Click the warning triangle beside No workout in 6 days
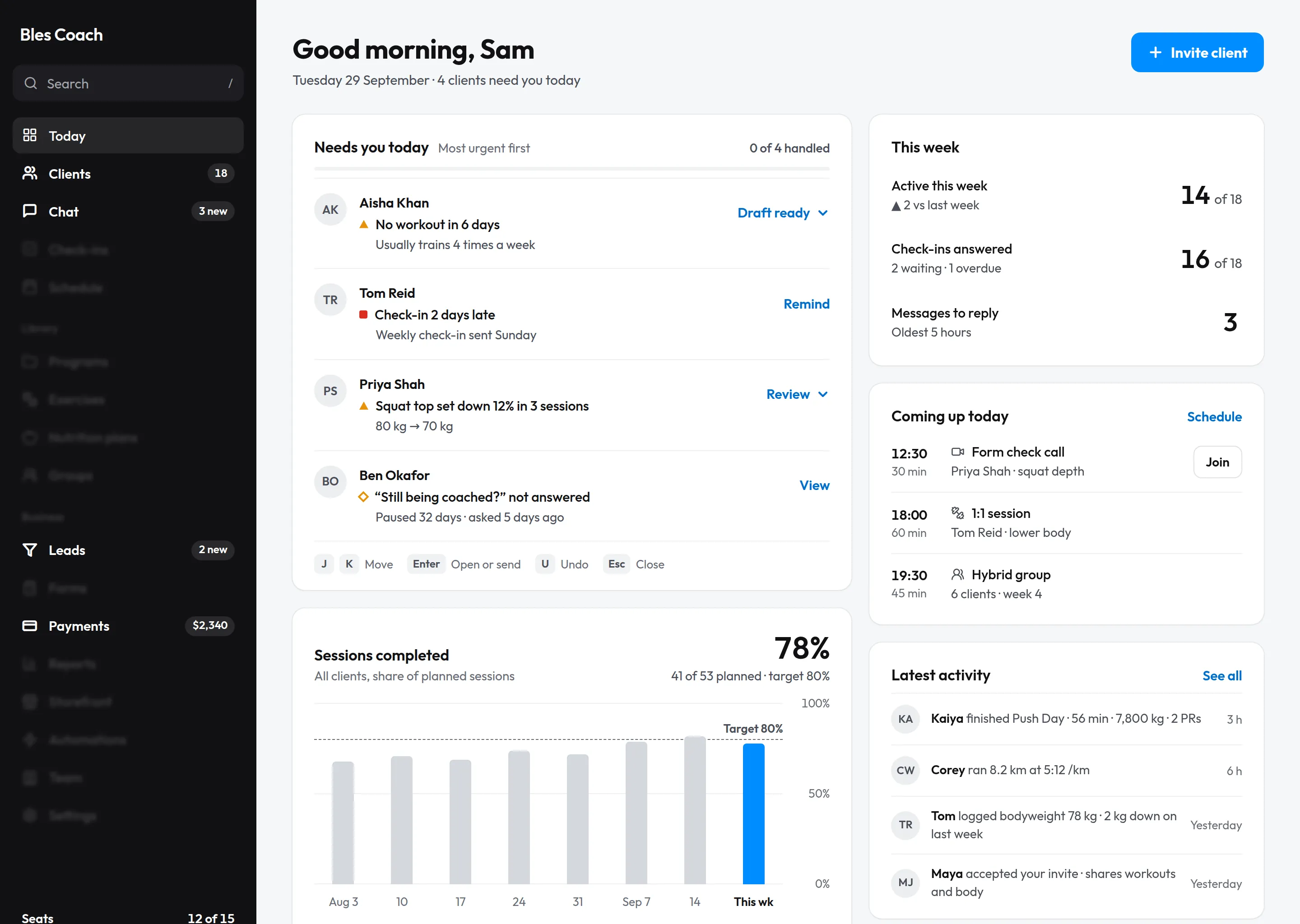 (x=364, y=225)
